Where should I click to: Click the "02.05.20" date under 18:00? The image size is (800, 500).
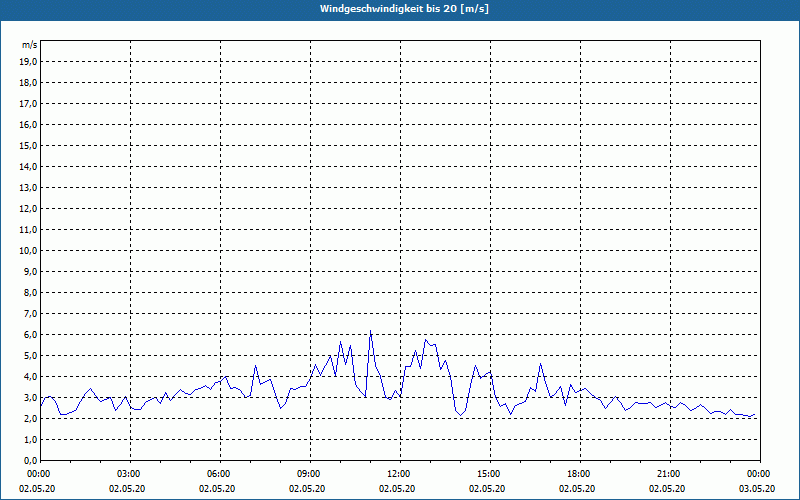(577, 489)
